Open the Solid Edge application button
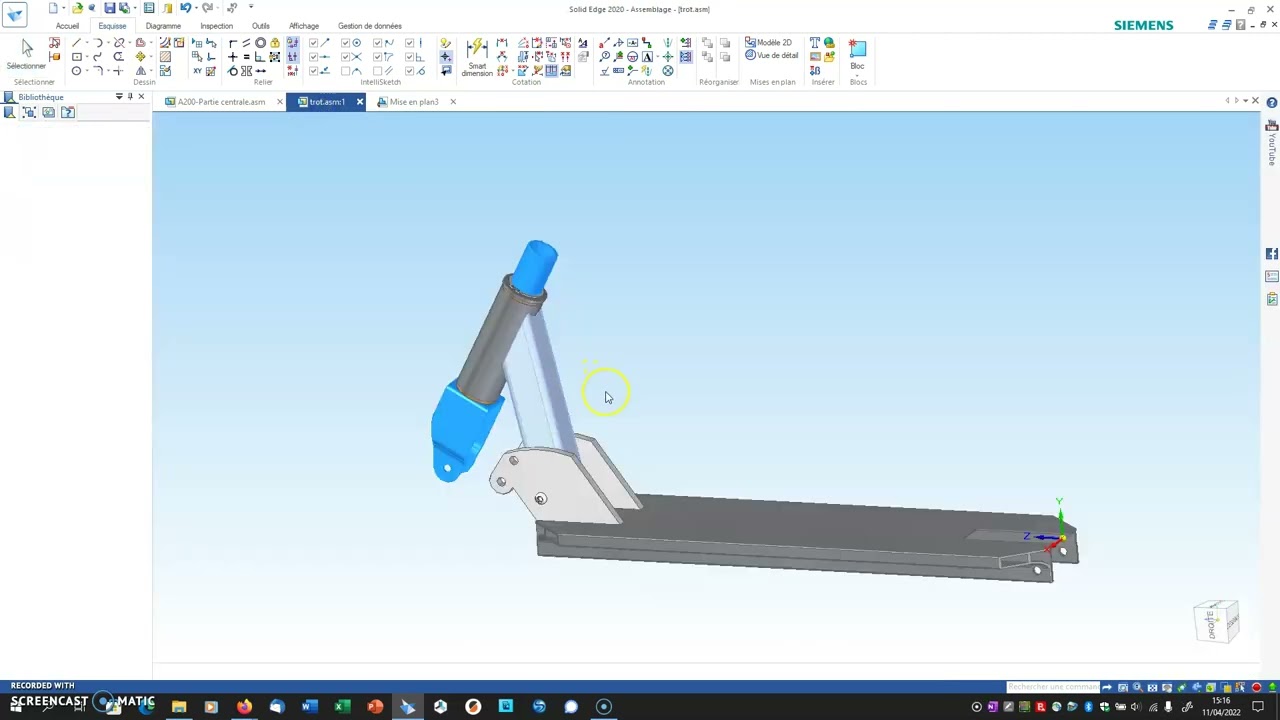The image size is (1280, 720). [15, 15]
